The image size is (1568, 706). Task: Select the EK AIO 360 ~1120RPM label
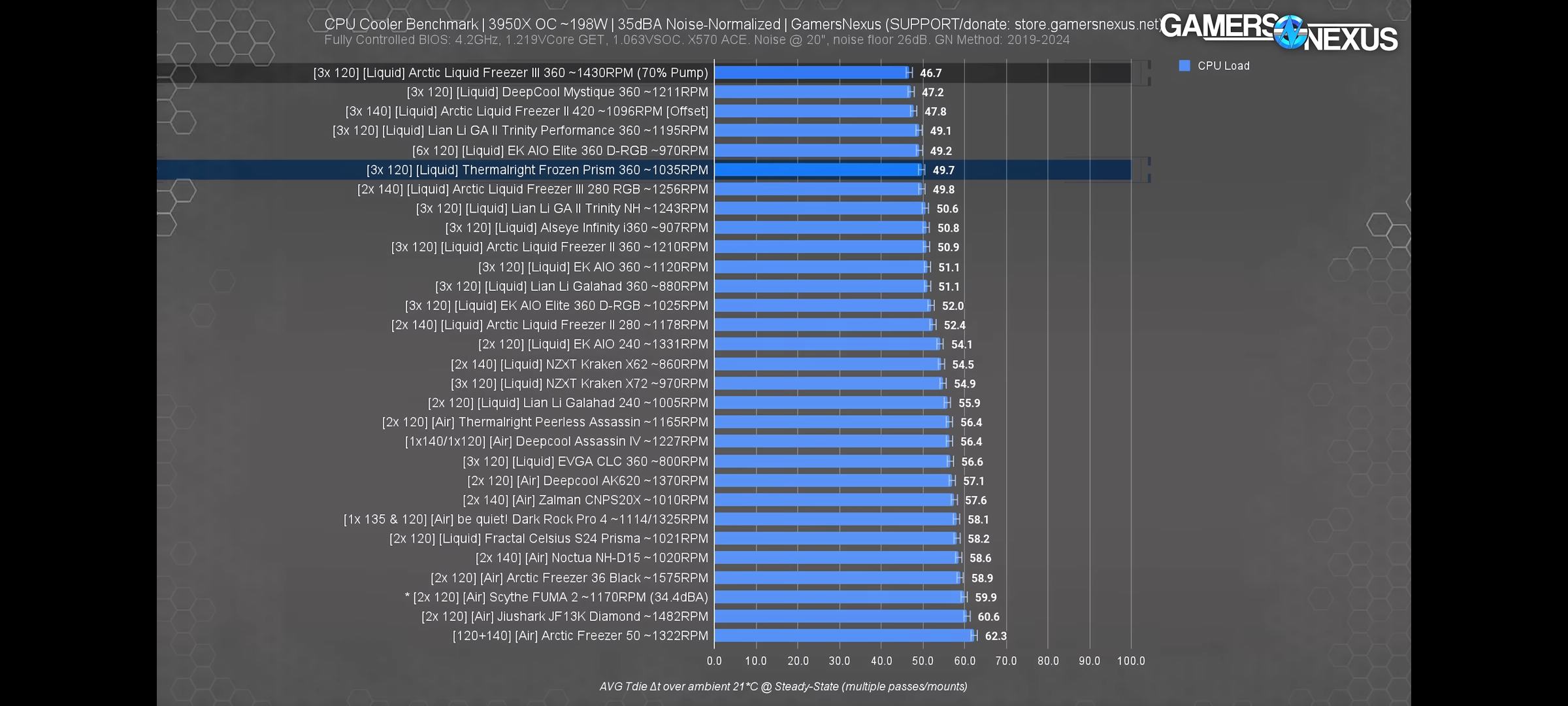pyautogui.click(x=593, y=267)
